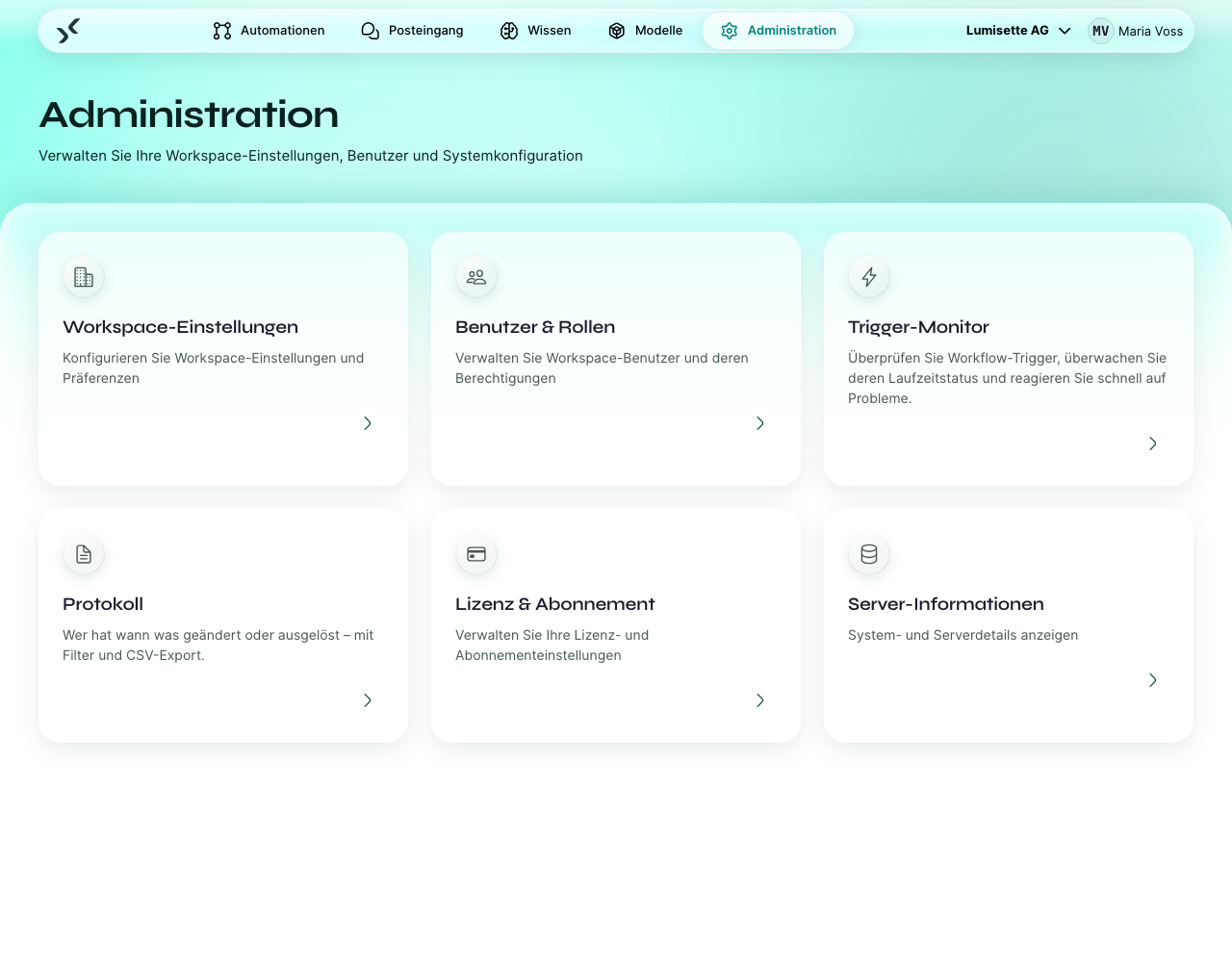Open the Benutzer & Rollen card title
Image resolution: width=1232 pixels, height=962 pixels.
point(535,327)
